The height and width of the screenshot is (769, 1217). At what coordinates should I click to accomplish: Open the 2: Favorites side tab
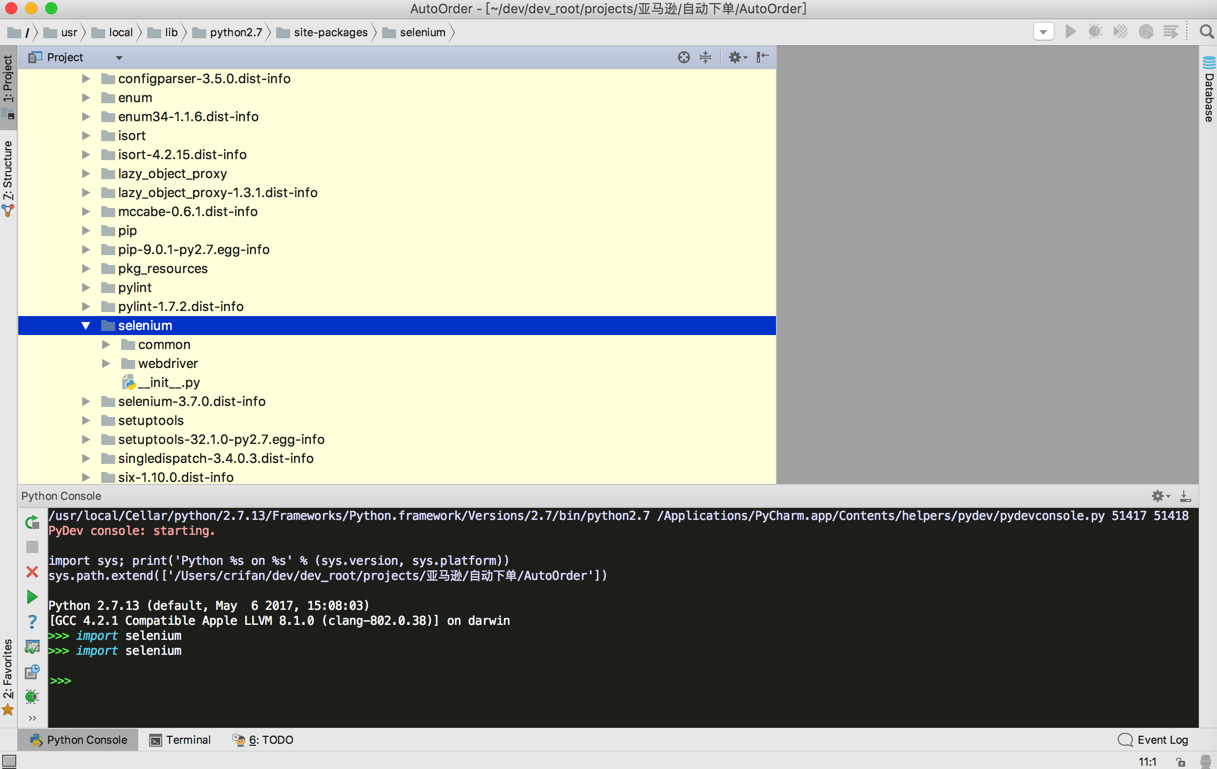[8, 678]
